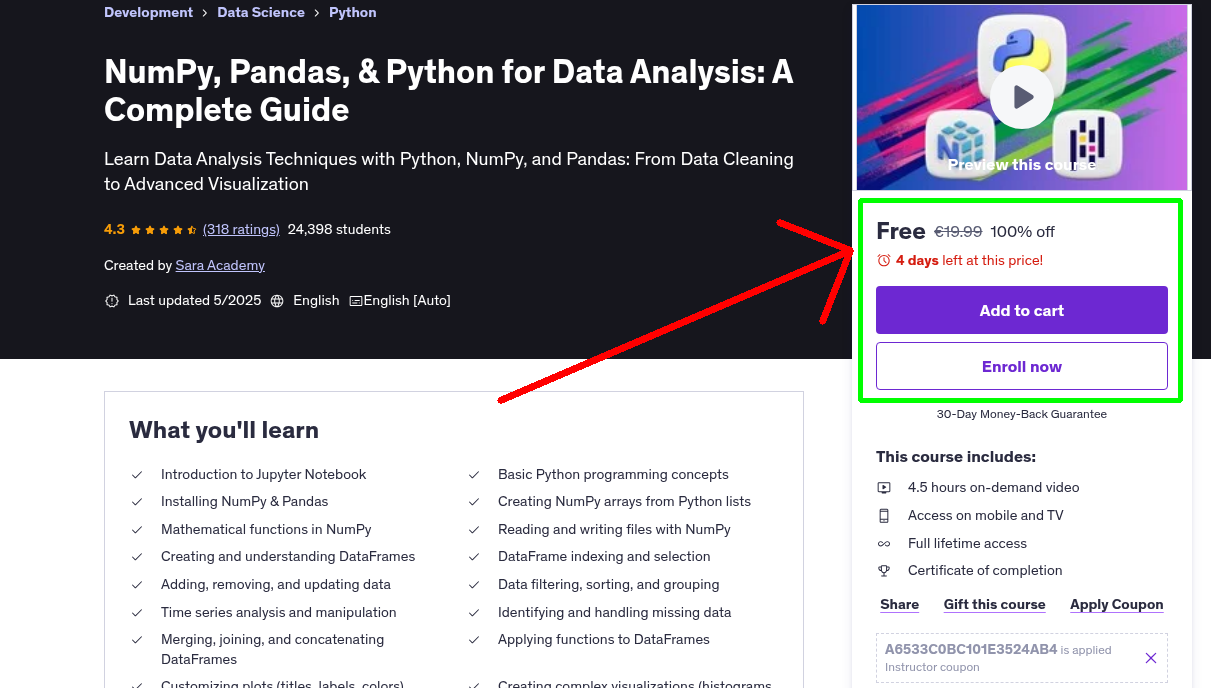Click the globe icon next to English
This screenshot has width=1211, height=688.
click(x=277, y=300)
